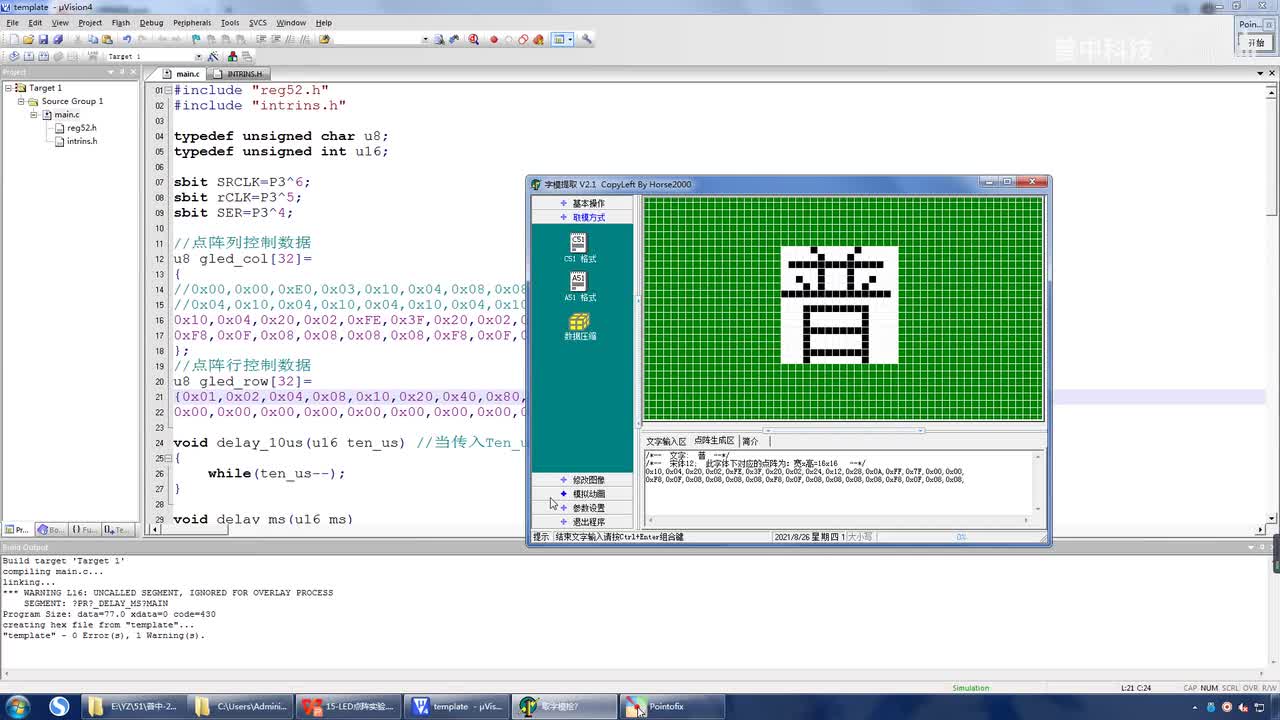Screen dimensions: 1280x720
Task: Collapse the Source Group 1 node
Action: [20, 101]
